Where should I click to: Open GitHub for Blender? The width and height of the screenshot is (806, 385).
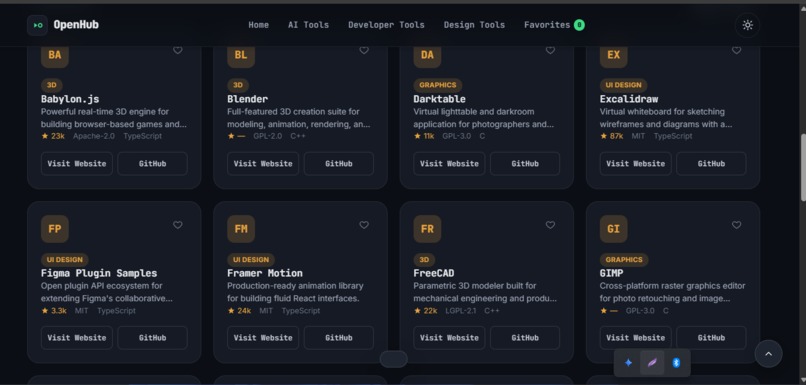pos(339,163)
